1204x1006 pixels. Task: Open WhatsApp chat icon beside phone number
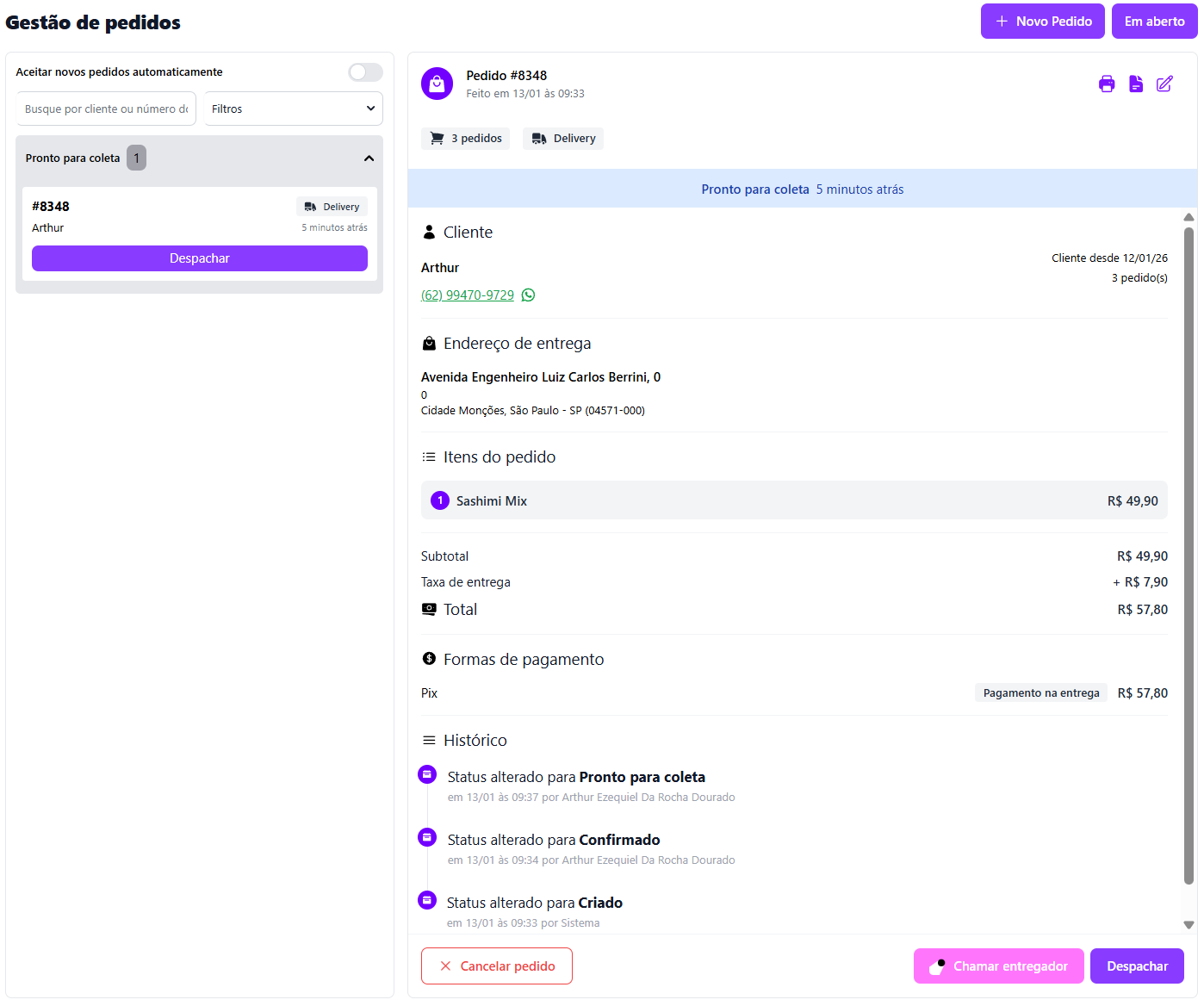coord(529,295)
